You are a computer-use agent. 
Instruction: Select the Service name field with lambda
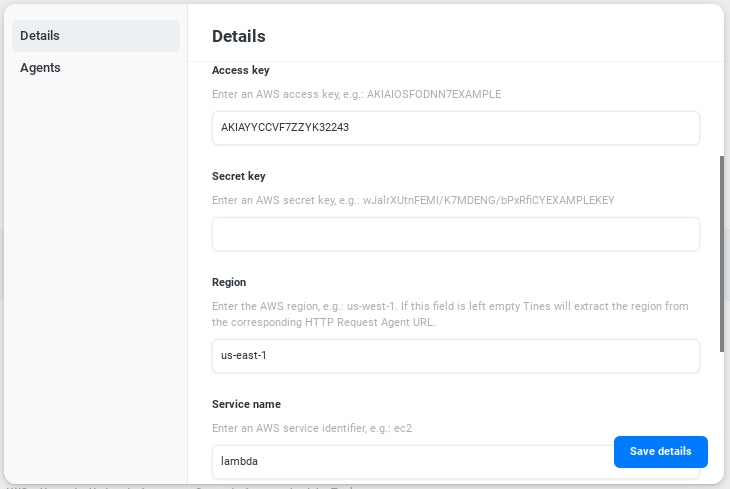tap(410, 462)
